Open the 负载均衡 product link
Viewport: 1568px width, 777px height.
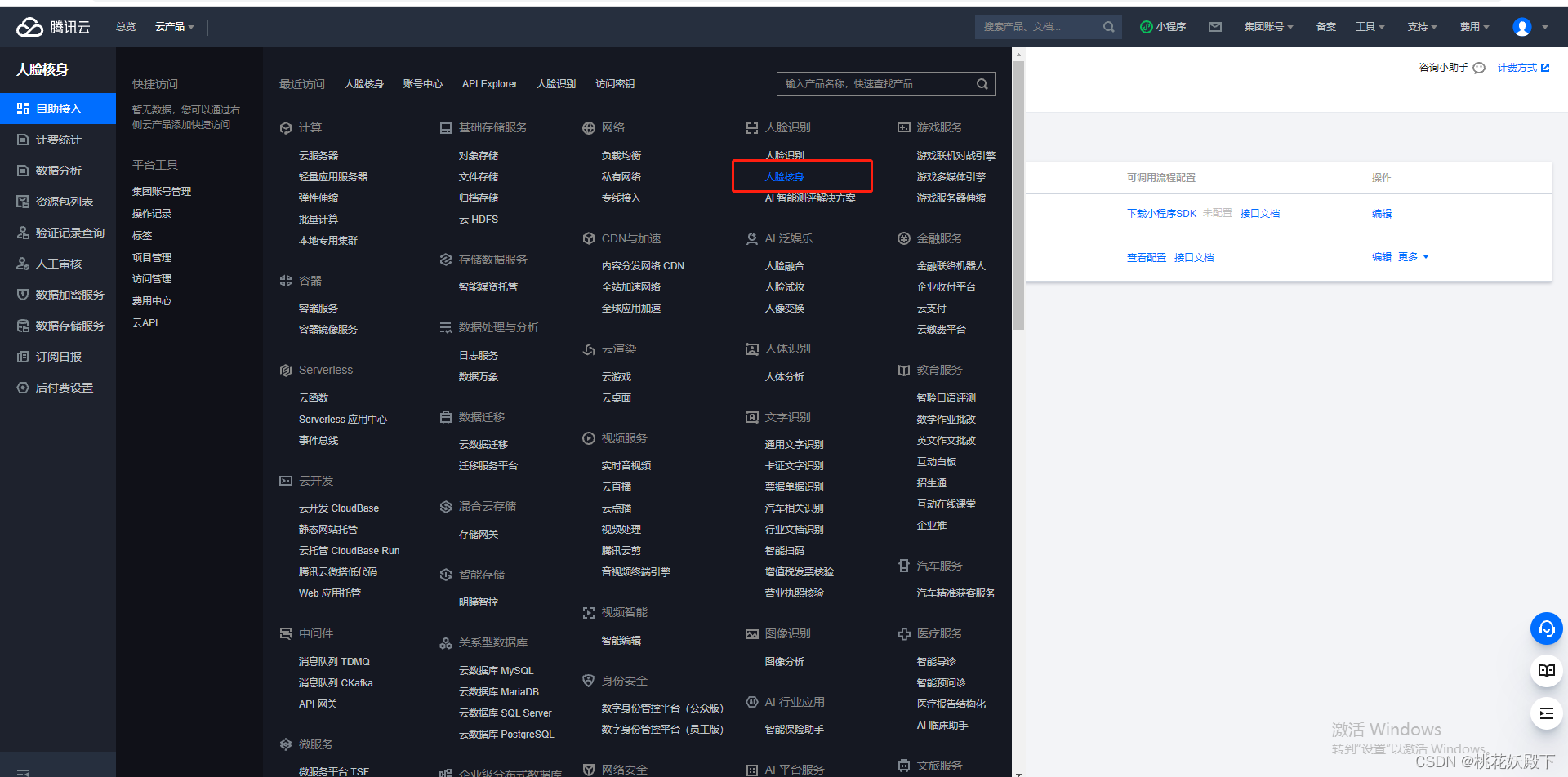click(x=621, y=156)
